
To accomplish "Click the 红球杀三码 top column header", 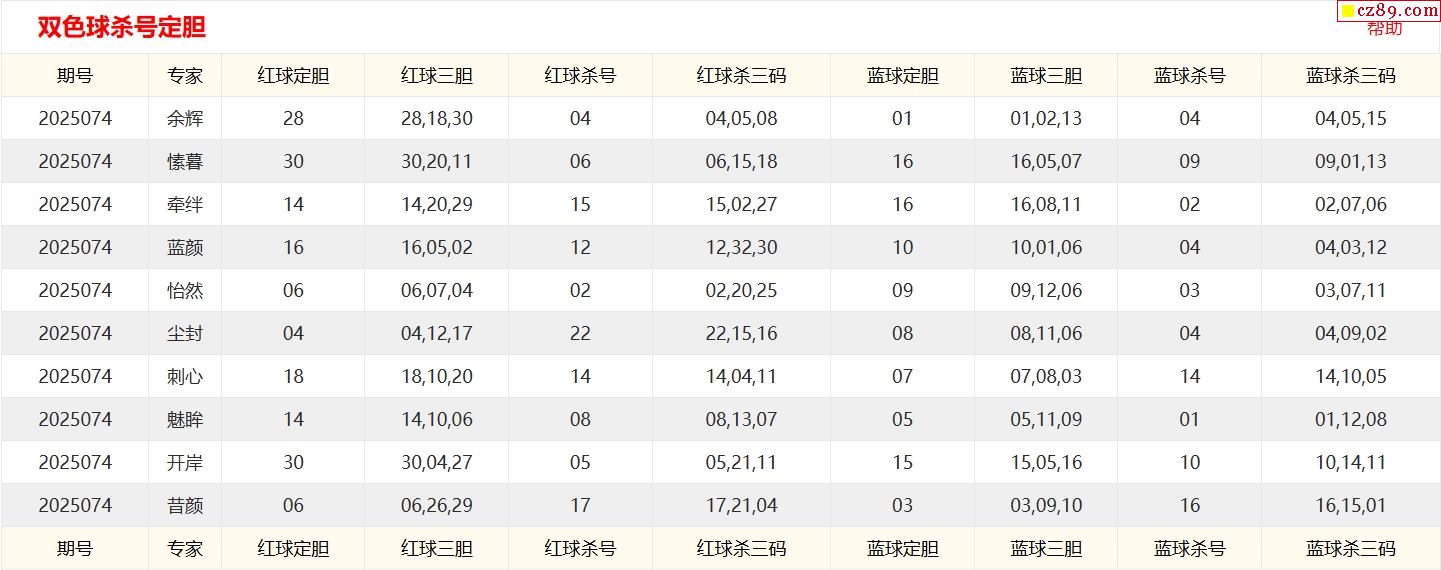I will [x=741, y=75].
